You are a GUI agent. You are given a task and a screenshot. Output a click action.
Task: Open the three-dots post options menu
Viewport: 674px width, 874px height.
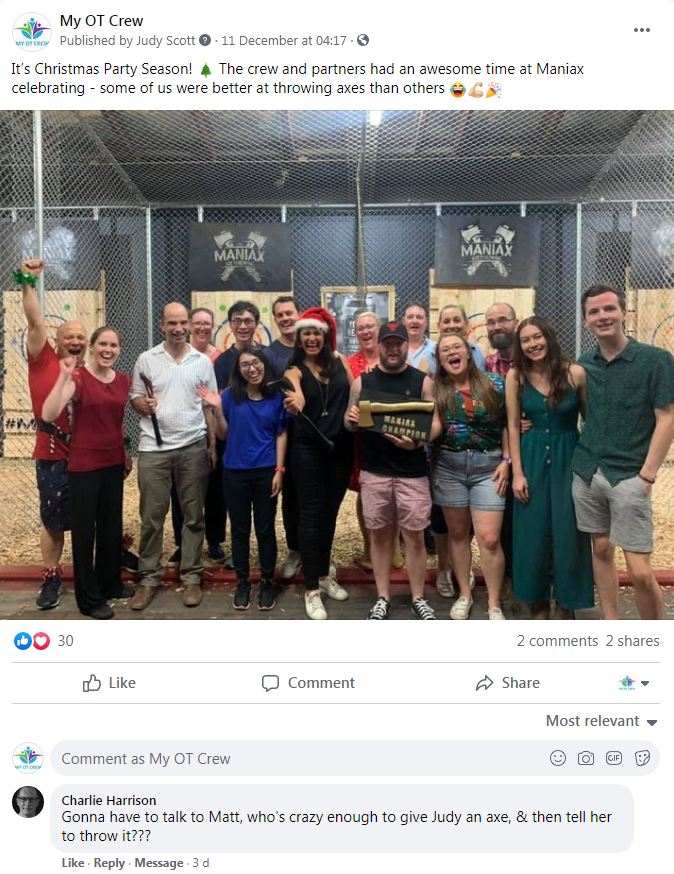pyautogui.click(x=642, y=30)
